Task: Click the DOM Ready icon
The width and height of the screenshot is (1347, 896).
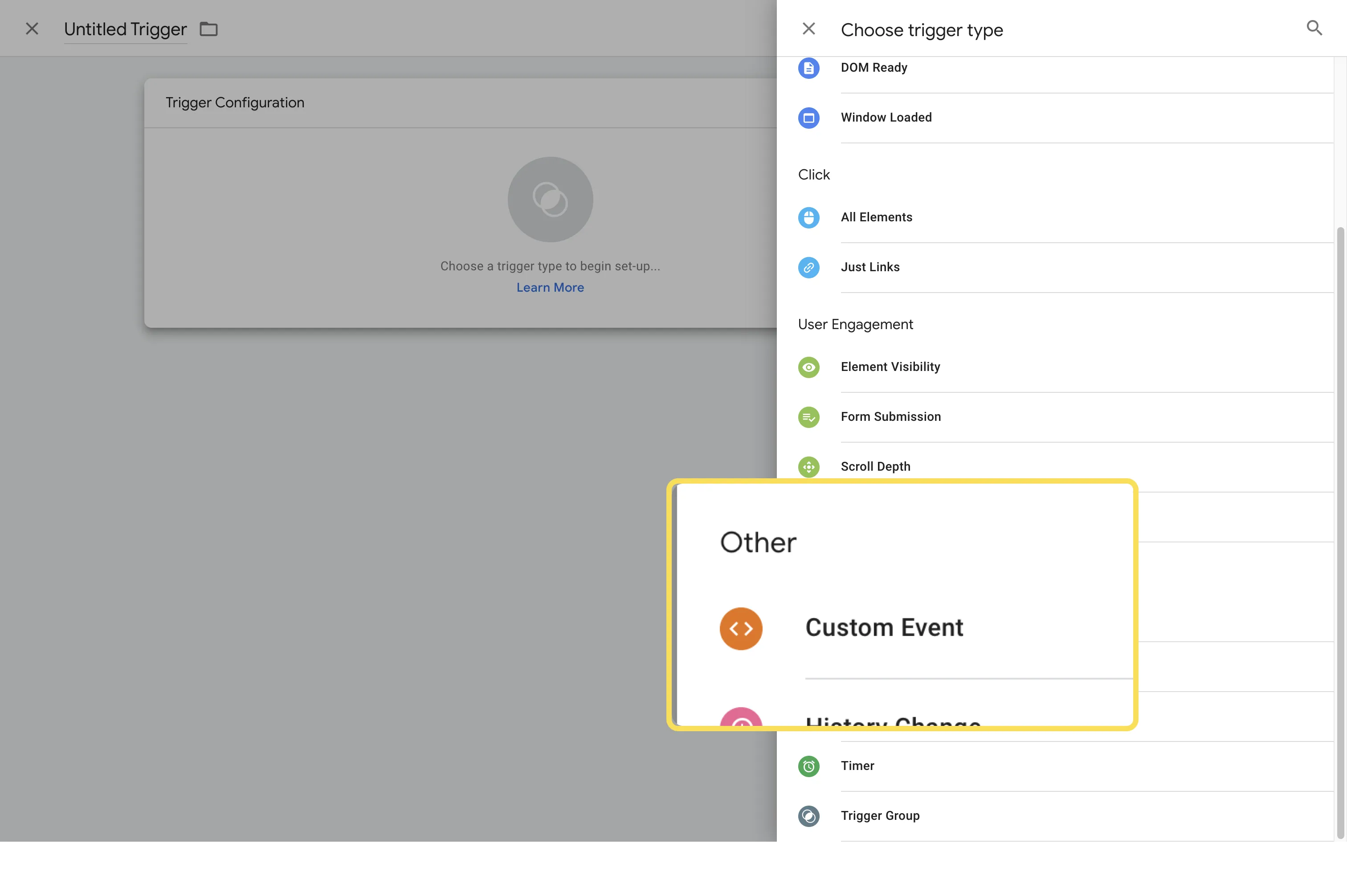Action: pos(808,68)
